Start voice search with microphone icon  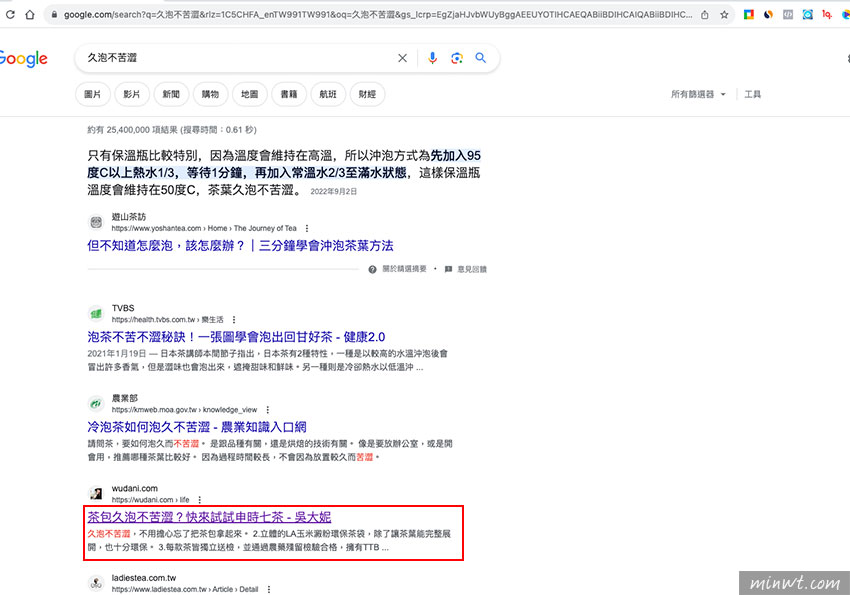[432, 58]
